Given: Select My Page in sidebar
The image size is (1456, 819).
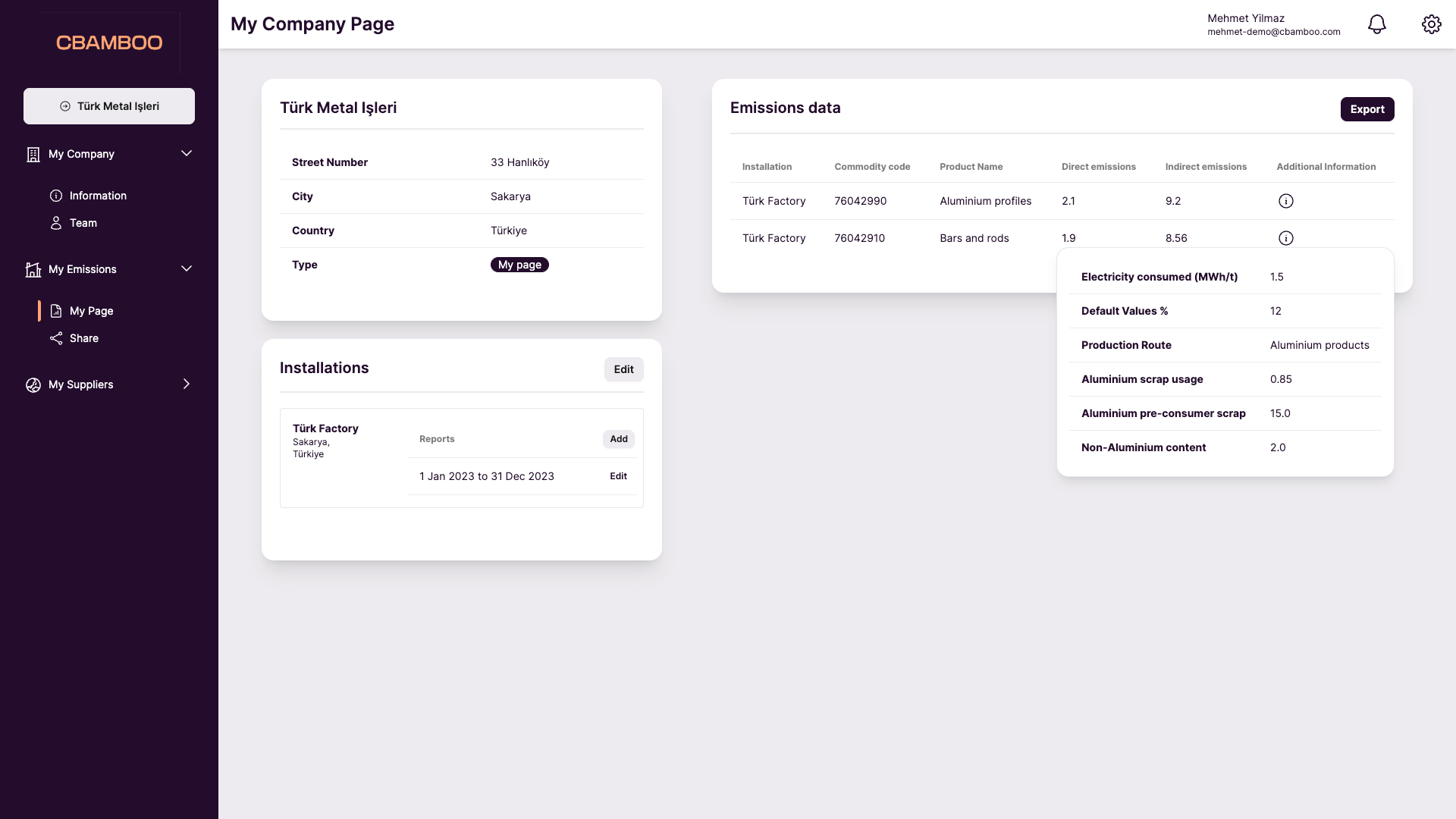Looking at the screenshot, I should pyautogui.click(x=91, y=311).
